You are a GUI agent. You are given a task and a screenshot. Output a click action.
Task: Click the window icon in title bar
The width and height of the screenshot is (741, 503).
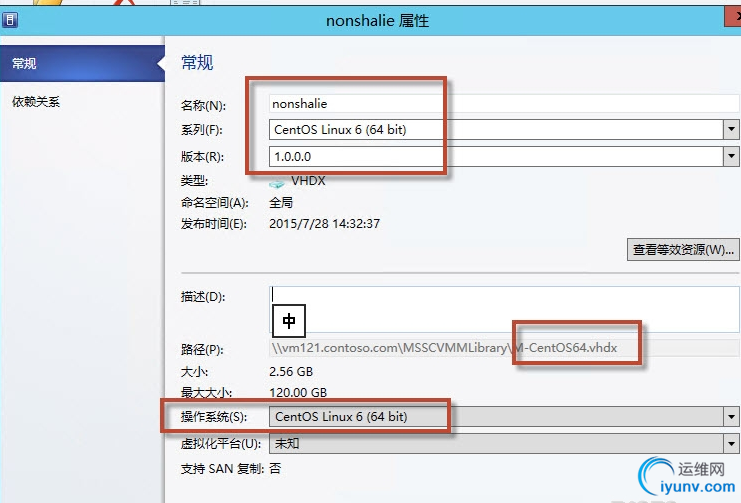(x=9, y=20)
